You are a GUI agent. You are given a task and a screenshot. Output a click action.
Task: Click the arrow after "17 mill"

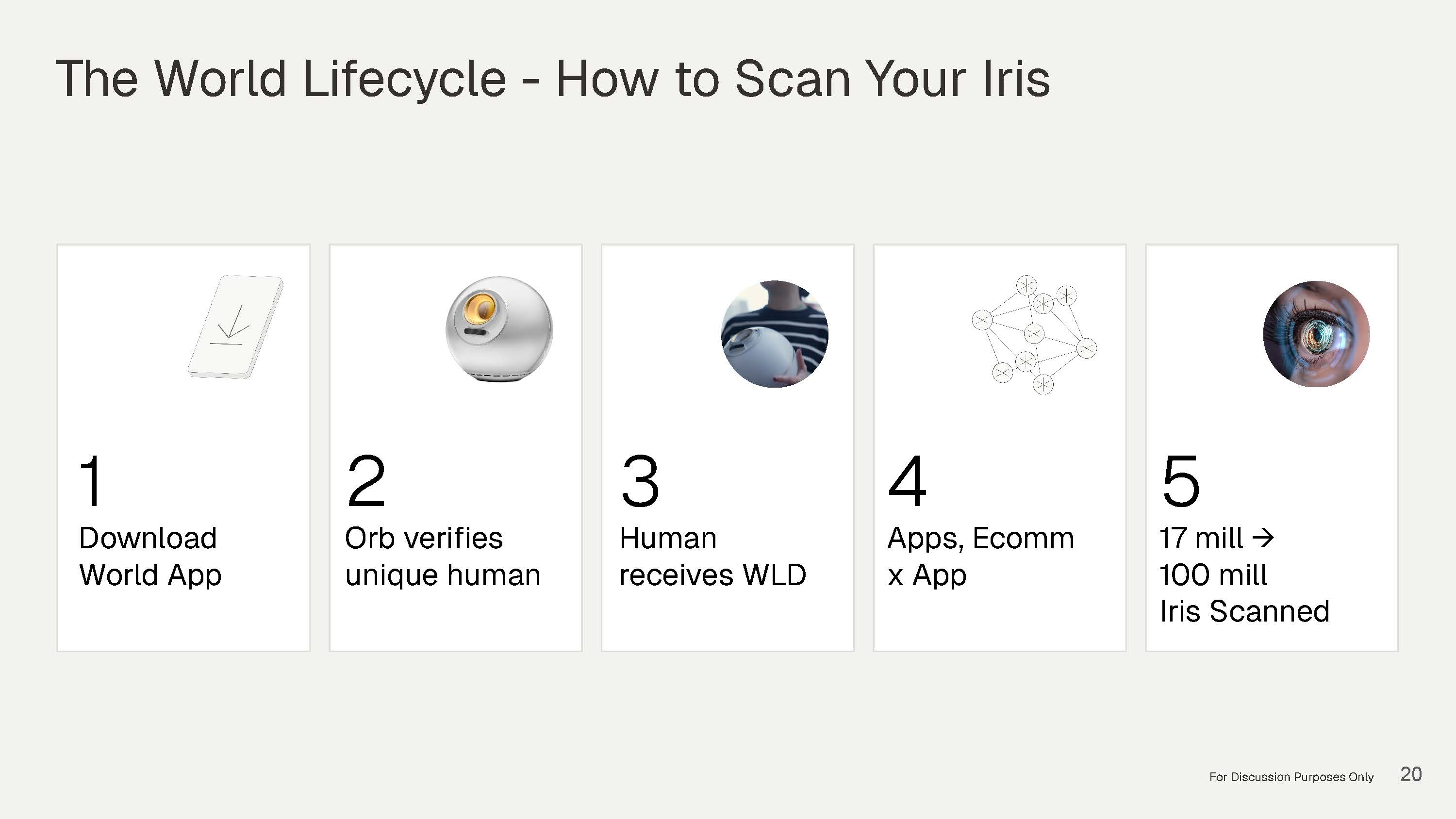(x=1263, y=537)
